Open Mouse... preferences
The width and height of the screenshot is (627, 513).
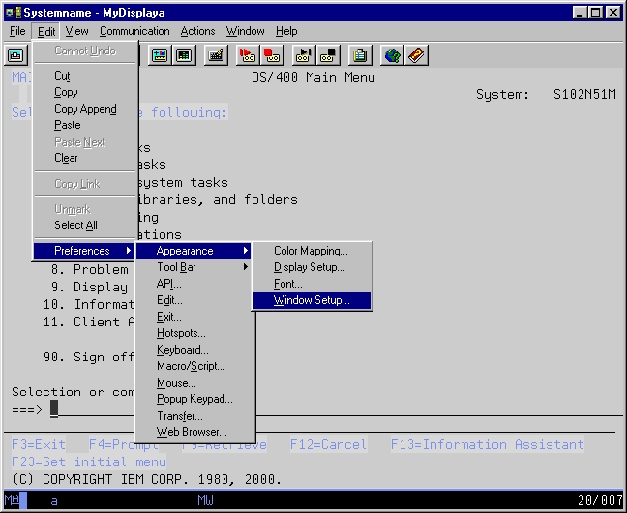pos(194,383)
